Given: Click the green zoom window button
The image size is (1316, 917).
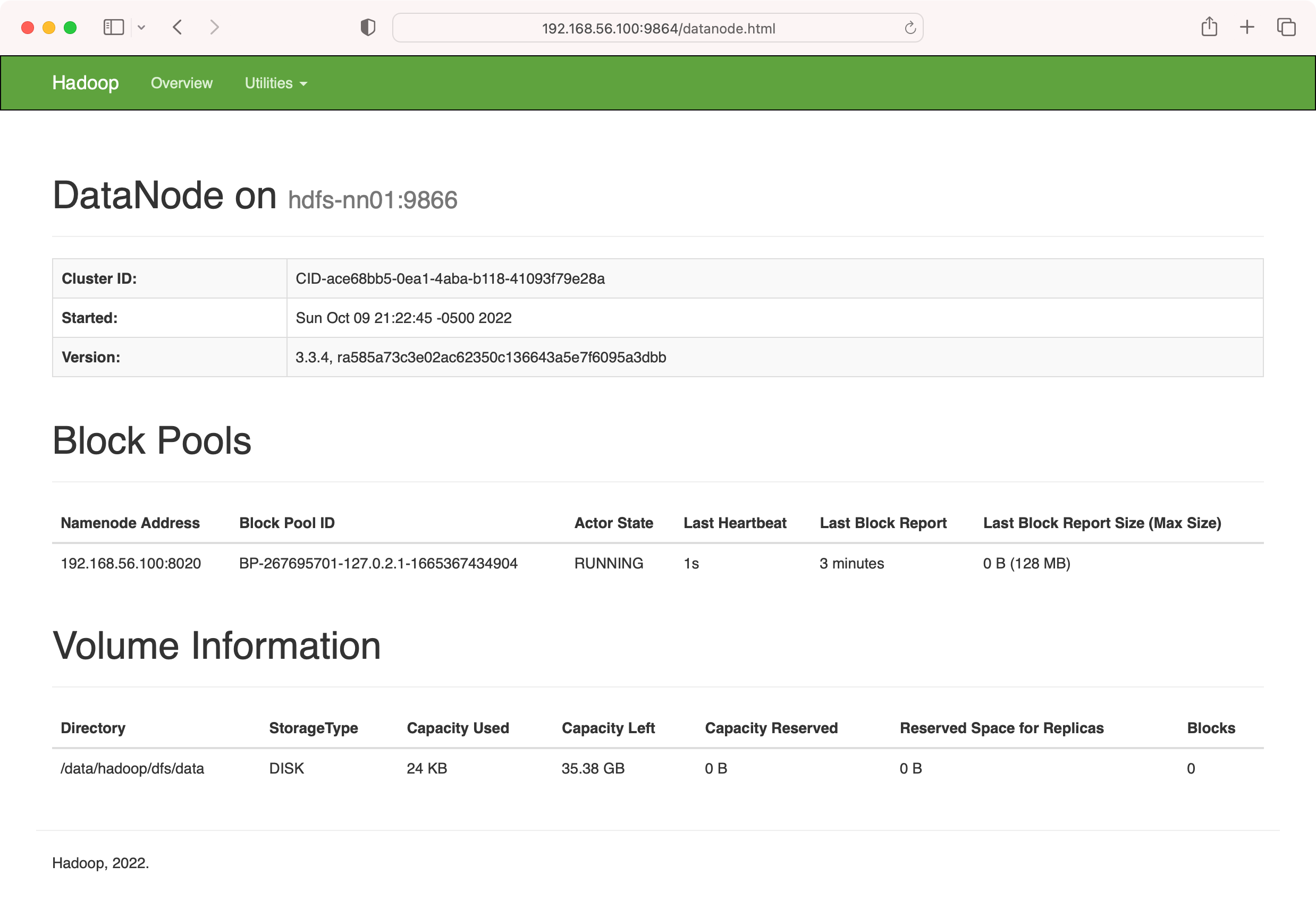Looking at the screenshot, I should (70, 28).
